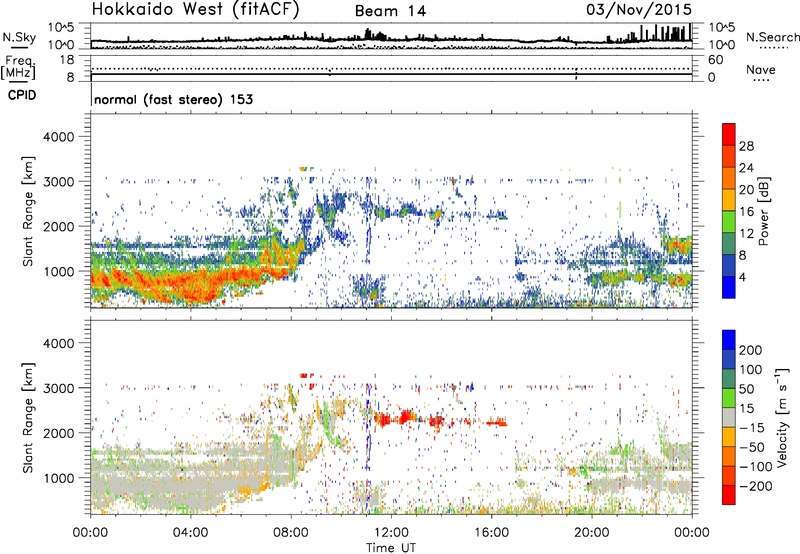800x554 pixels.
Task: Click the velocity panel 'Slant Range [km]' label
Action: pyautogui.click(x=28, y=418)
